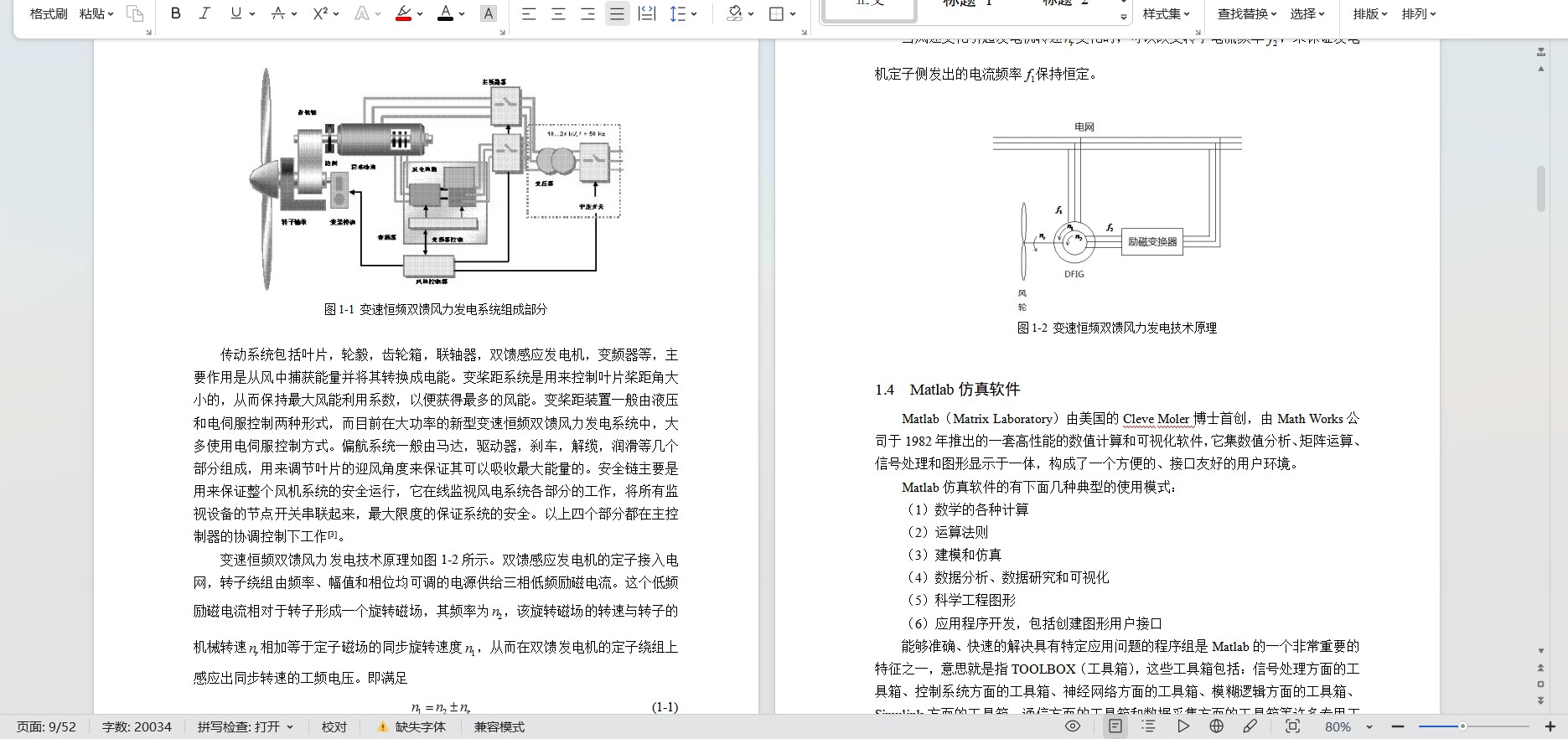The height and width of the screenshot is (739, 1568).
Task: Click the 图 1-1 wind power system figure
Action: click(x=436, y=179)
